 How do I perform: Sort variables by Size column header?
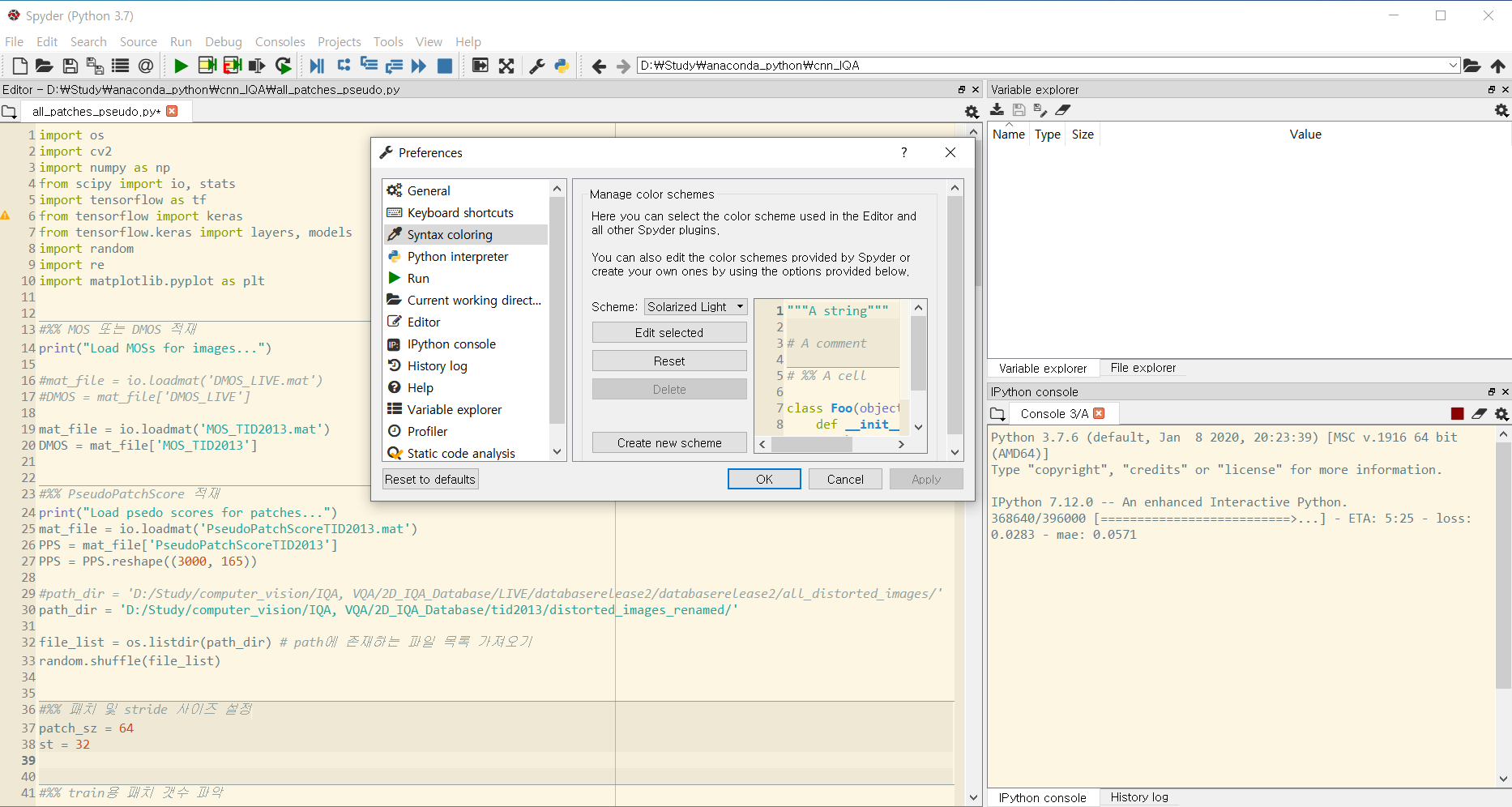[x=1083, y=134]
